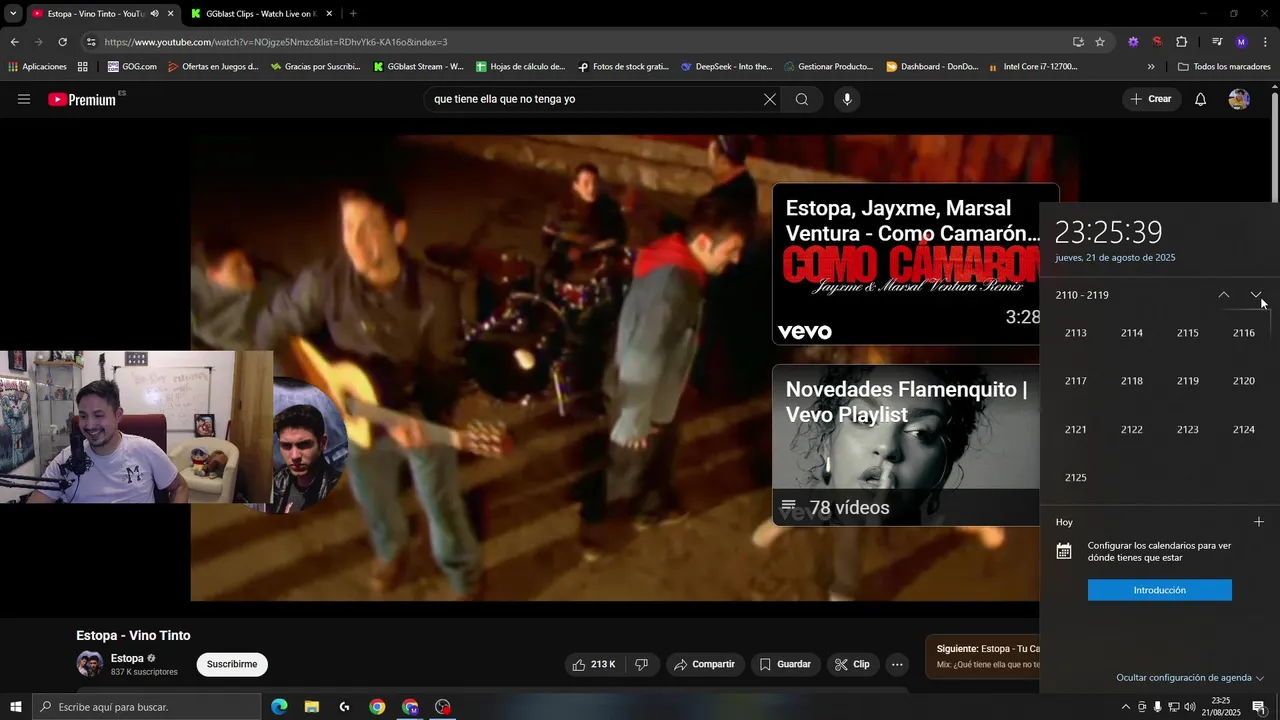Viewport: 1280px width, 720px height.
Task: Click the Windows taskbar search box
Action: point(146,707)
